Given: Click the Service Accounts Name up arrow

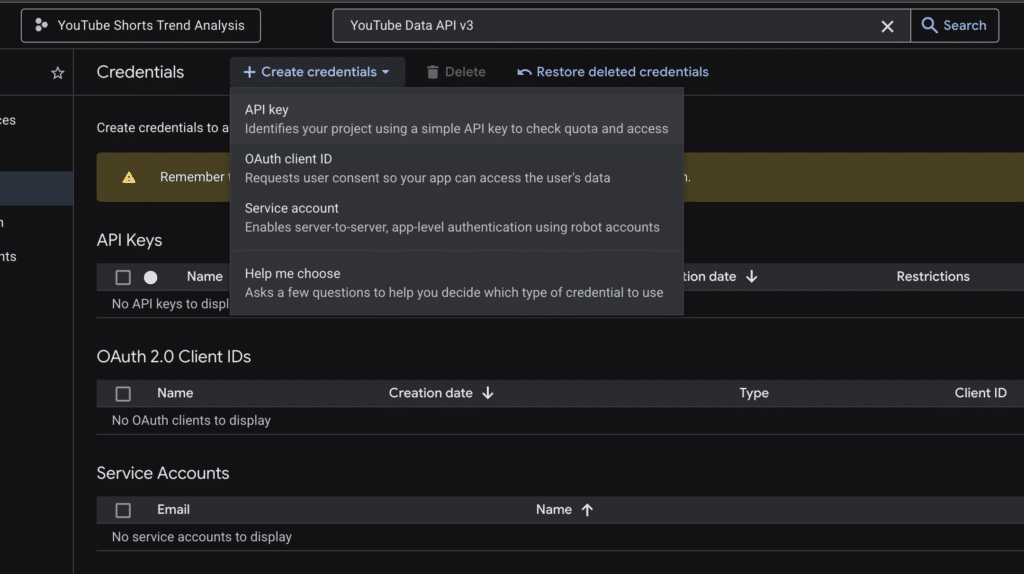Looking at the screenshot, I should (x=587, y=509).
